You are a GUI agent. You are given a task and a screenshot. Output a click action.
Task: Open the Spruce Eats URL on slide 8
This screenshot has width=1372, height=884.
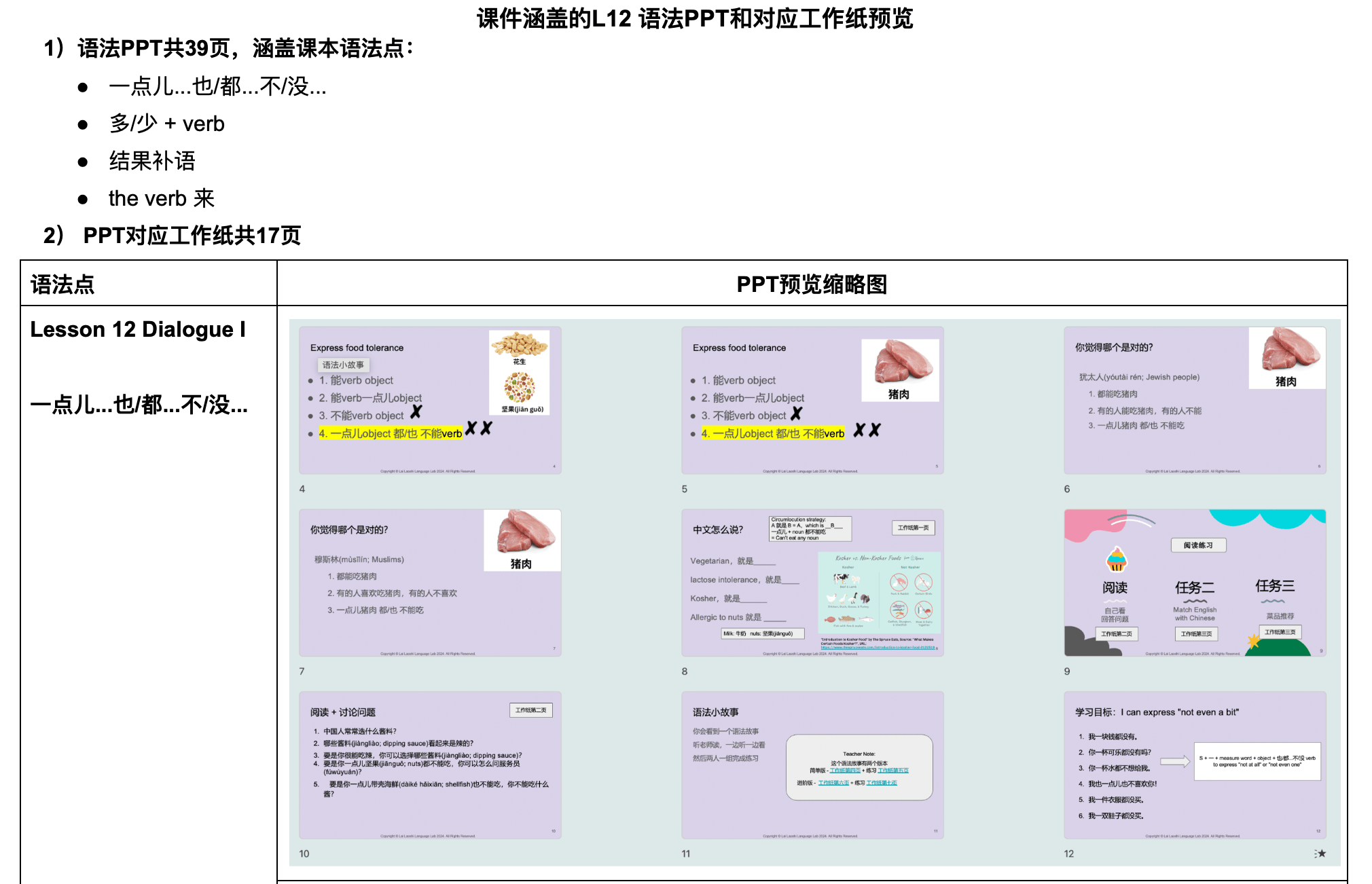[878, 647]
